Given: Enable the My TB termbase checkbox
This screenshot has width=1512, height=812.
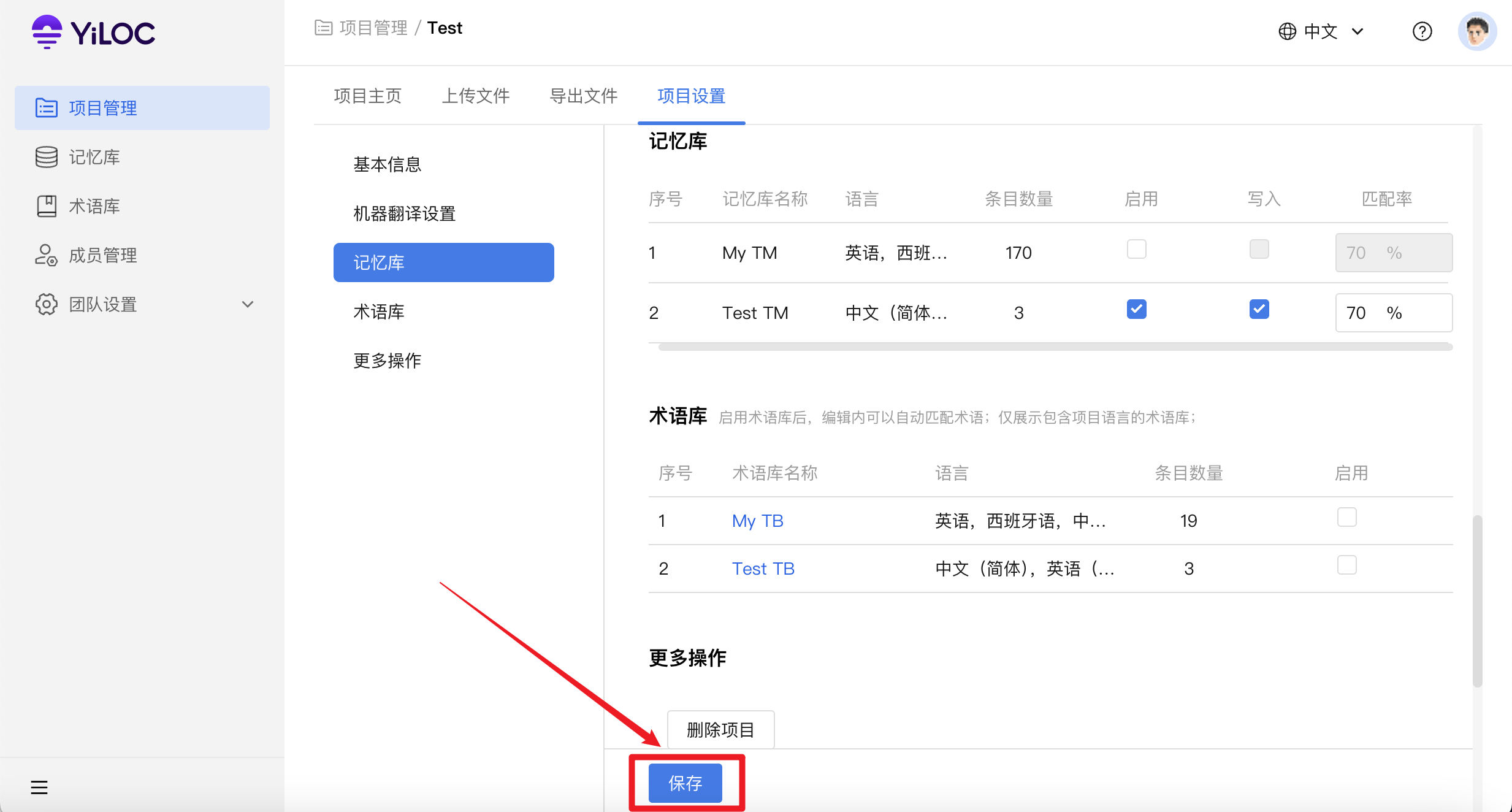Looking at the screenshot, I should 1346,517.
